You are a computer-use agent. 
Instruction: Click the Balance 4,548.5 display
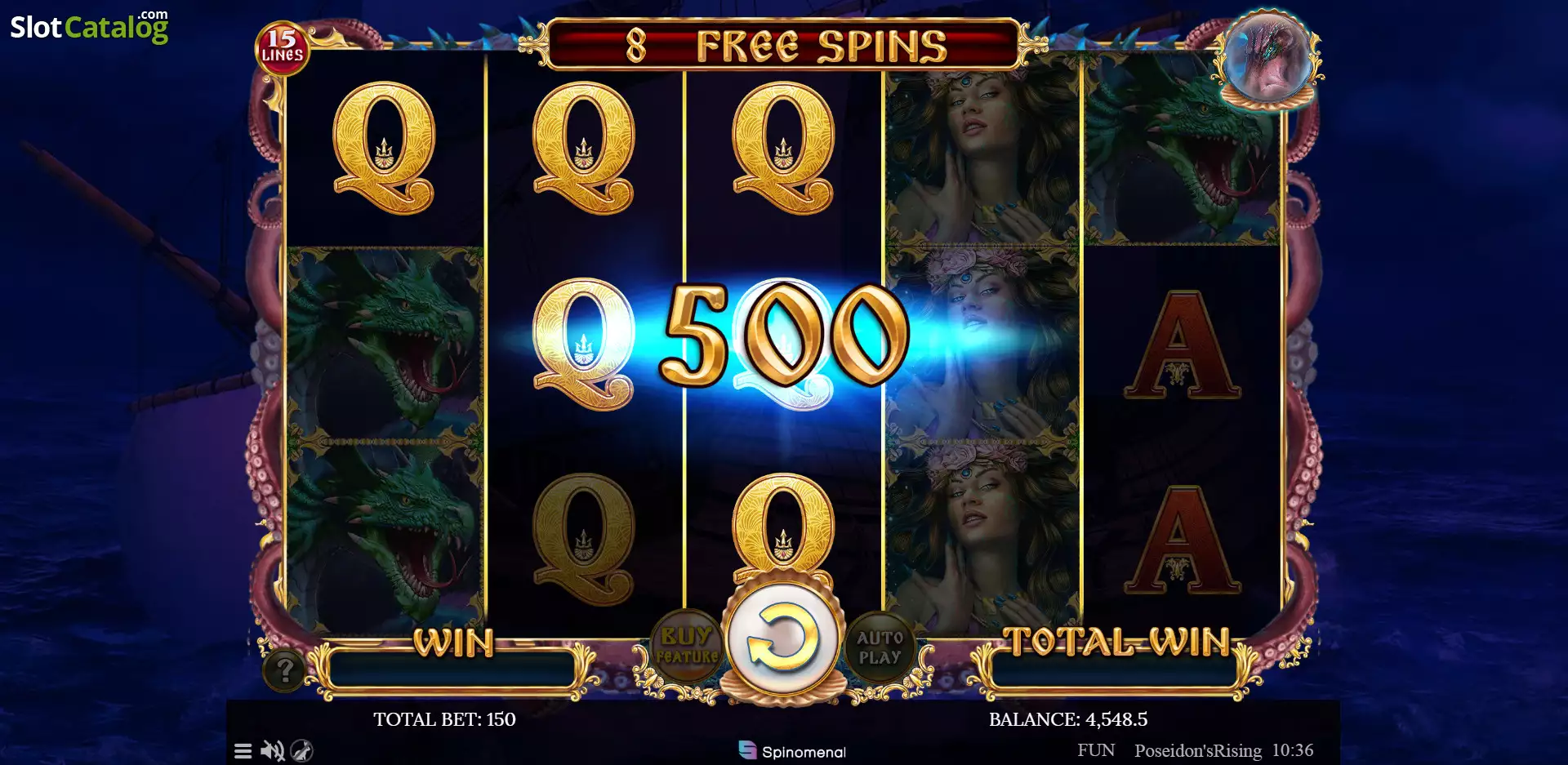[x=1068, y=719]
